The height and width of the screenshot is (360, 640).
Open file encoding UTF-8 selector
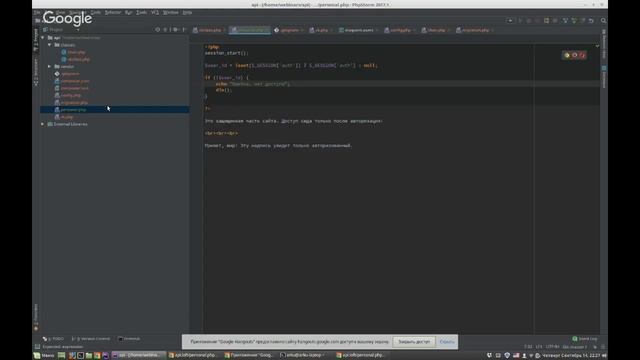coord(552,347)
